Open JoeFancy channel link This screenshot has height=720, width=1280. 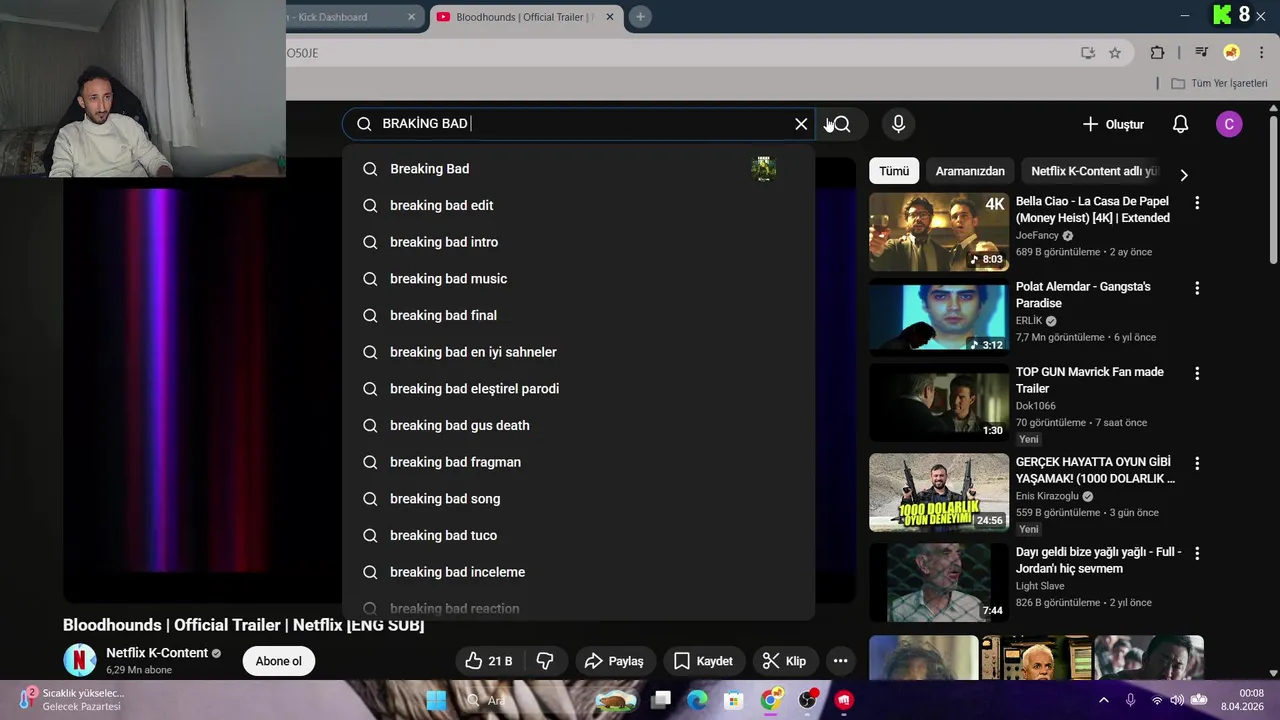(1037, 235)
